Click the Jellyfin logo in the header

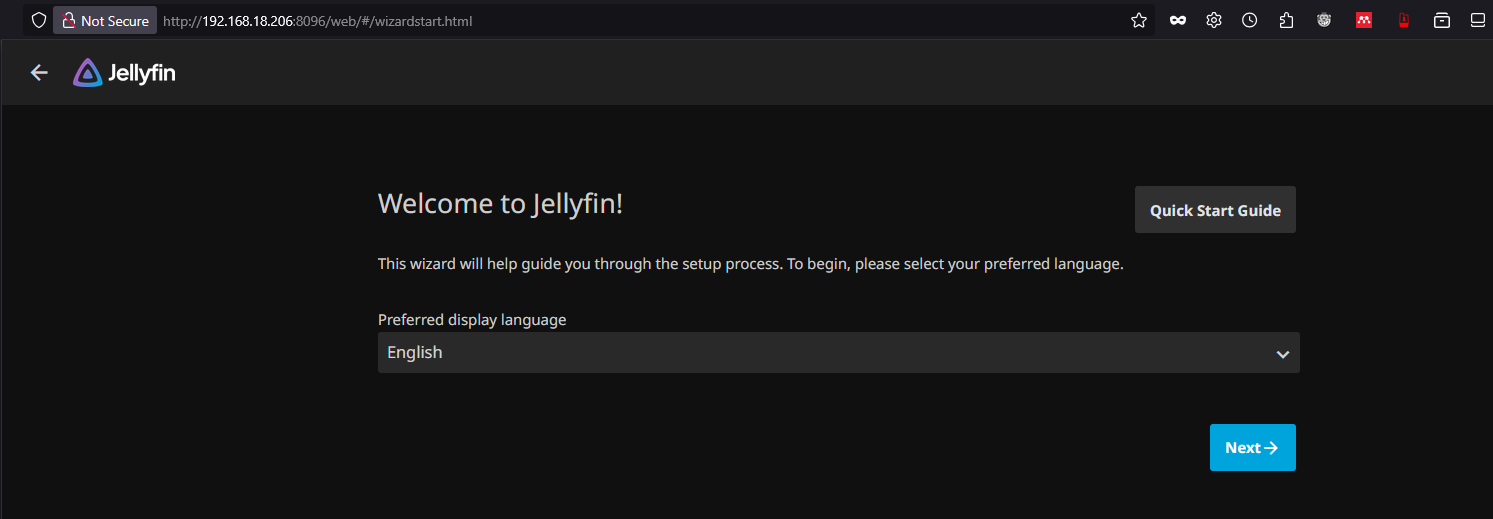pyautogui.click(x=124, y=73)
